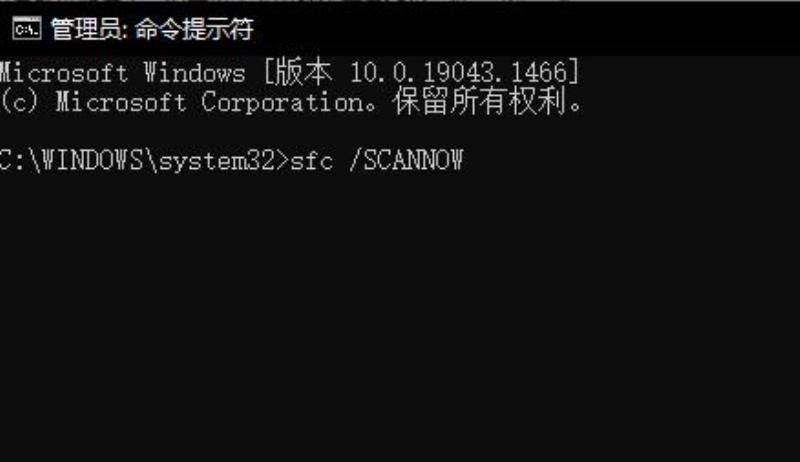The height and width of the screenshot is (462, 800).
Task: Open the Command Prompt system menu icon
Action: coord(27,28)
